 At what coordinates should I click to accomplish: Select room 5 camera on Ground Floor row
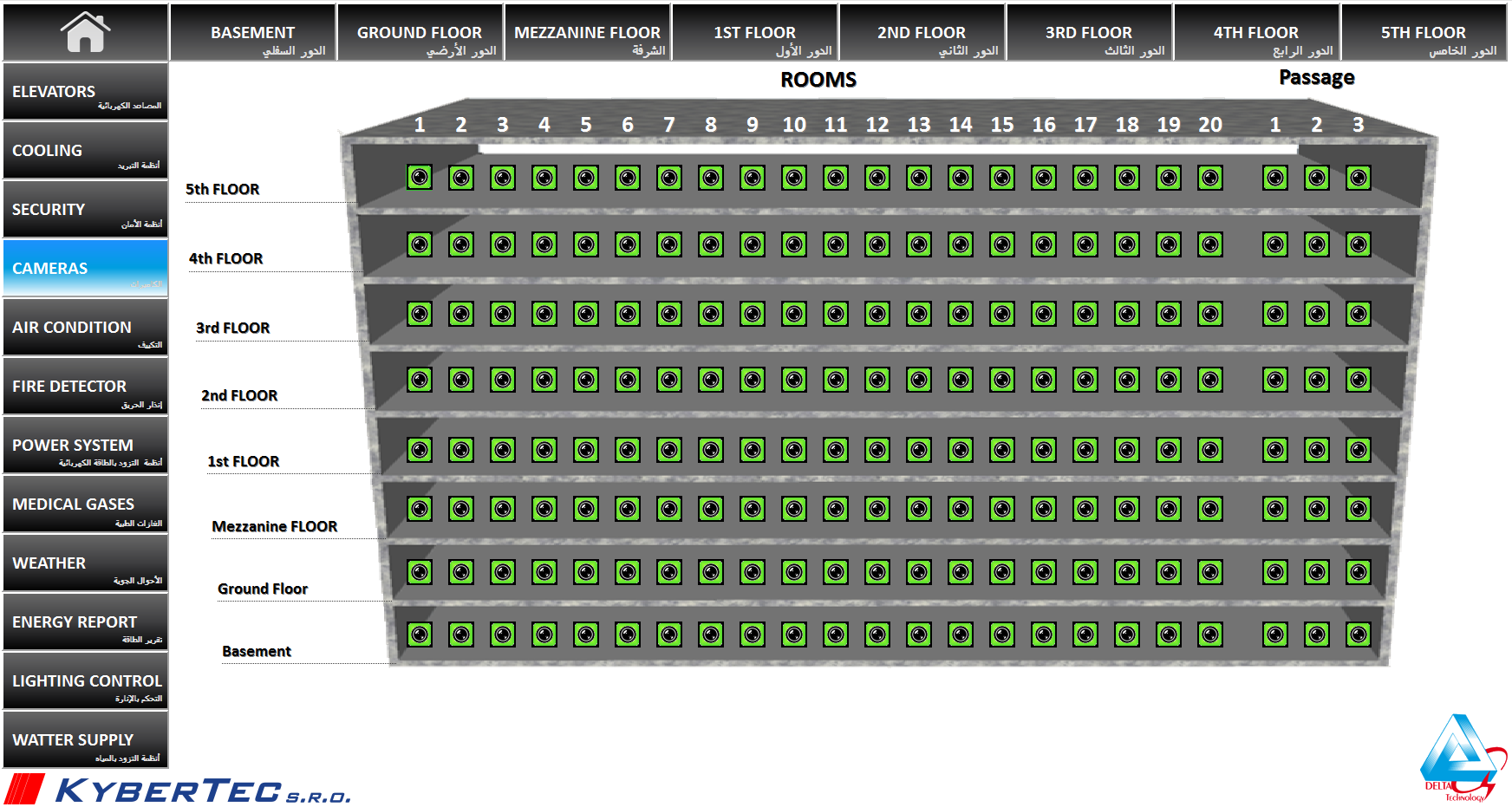coord(586,572)
